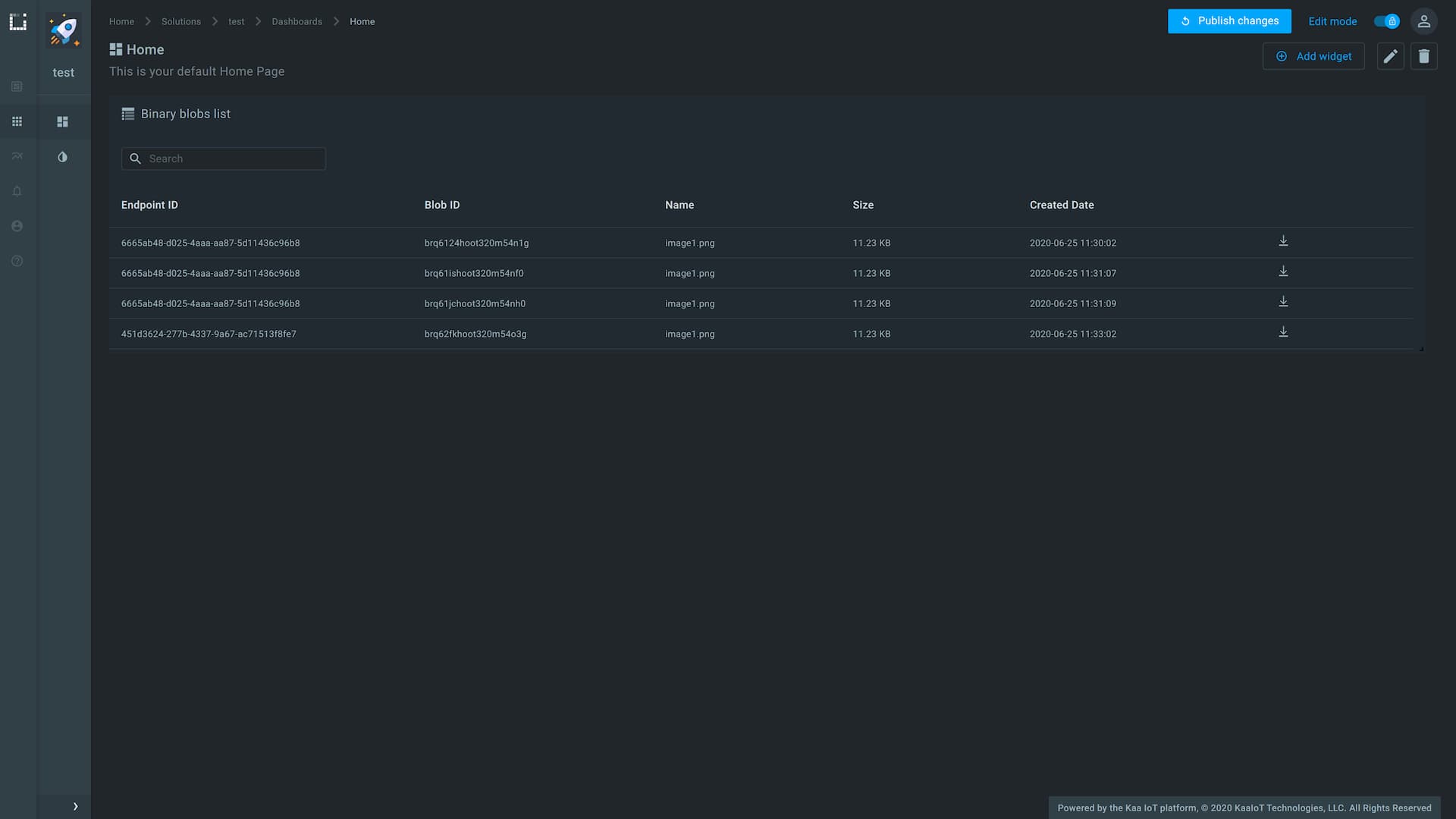Image resolution: width=1456 pixels, height=819 pixels.
Task: Click the download icon for last blob row
Action: click(x=1283, y=333)
